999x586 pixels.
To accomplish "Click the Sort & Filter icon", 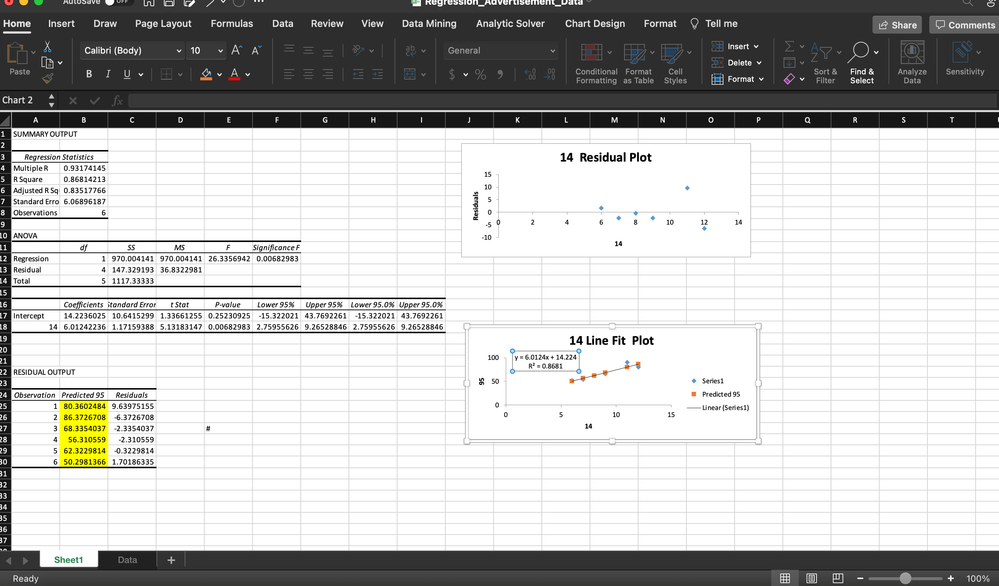I will [x=822, y=53].
